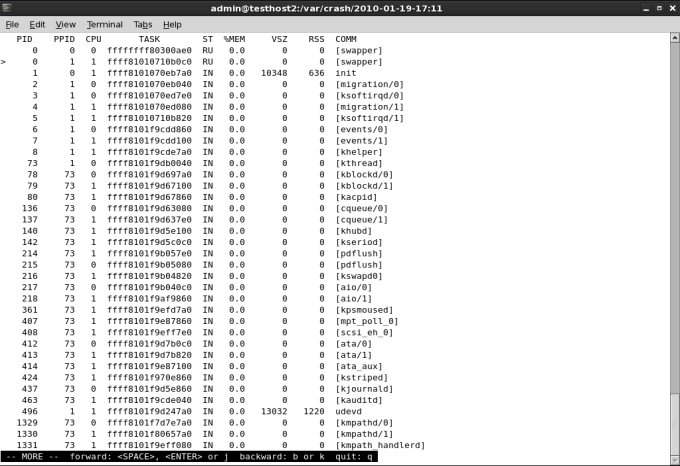680x466 pixels.
Task: Minimize the terminal window
Action: coord(646,8)
